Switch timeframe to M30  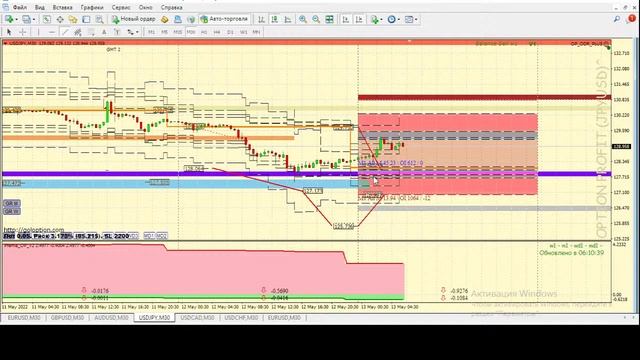pyautogui.click(x=191, y=32)
